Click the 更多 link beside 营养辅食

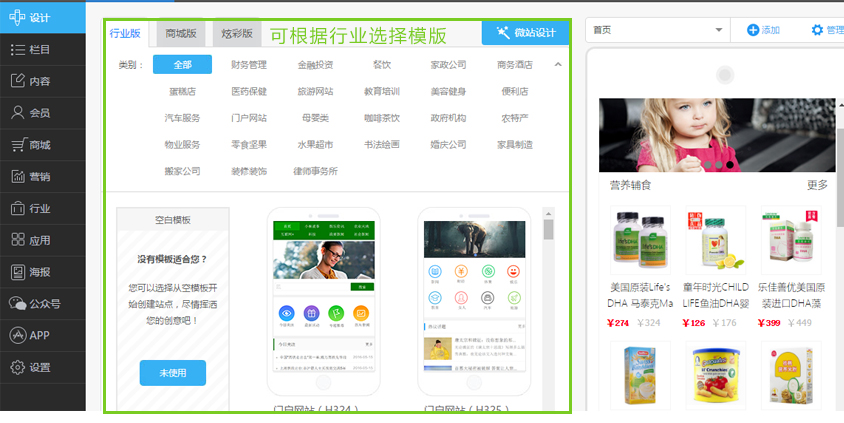pos(817,185)
